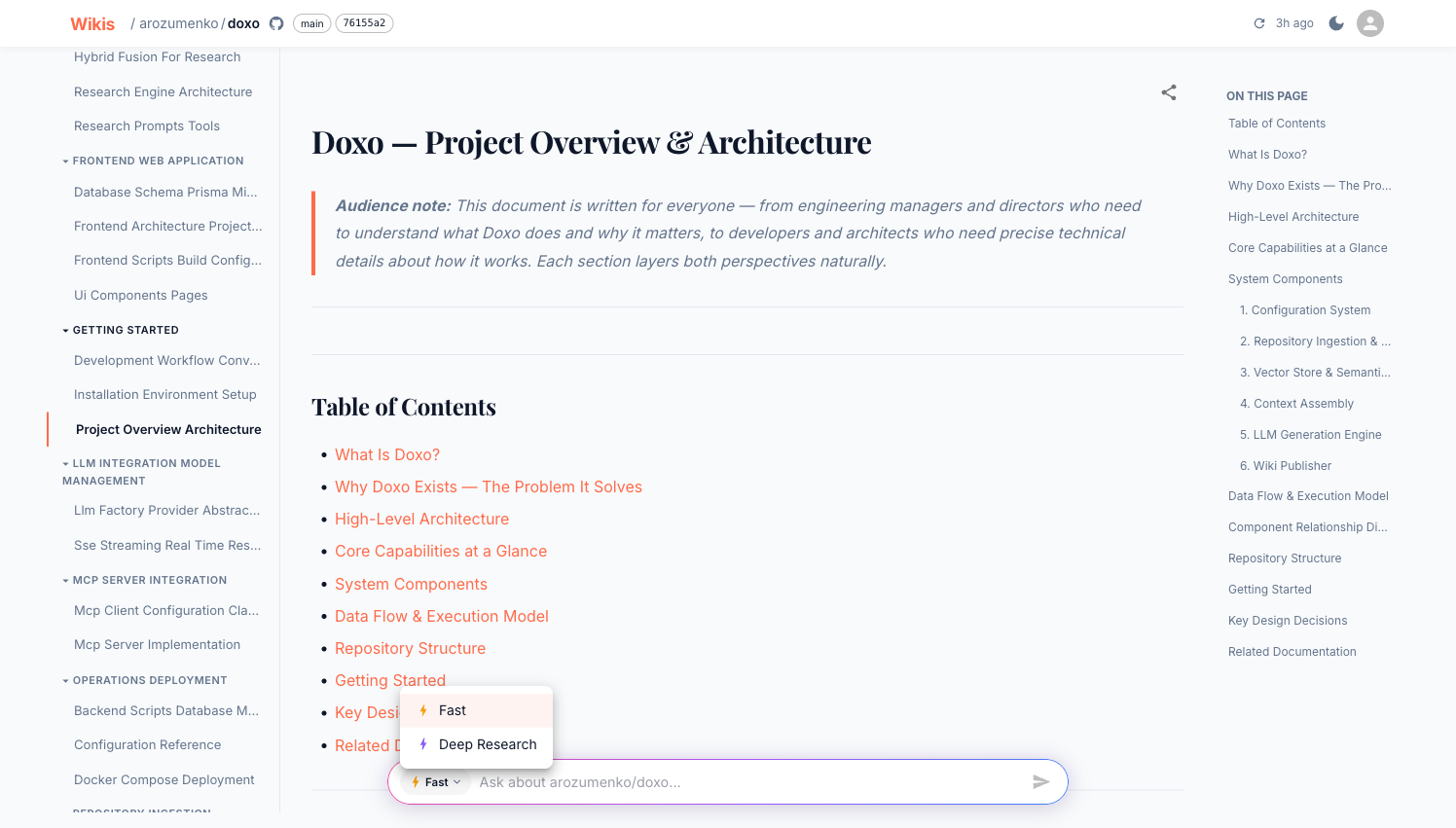Click the GitHub repository icon

(x=276, y=23)
